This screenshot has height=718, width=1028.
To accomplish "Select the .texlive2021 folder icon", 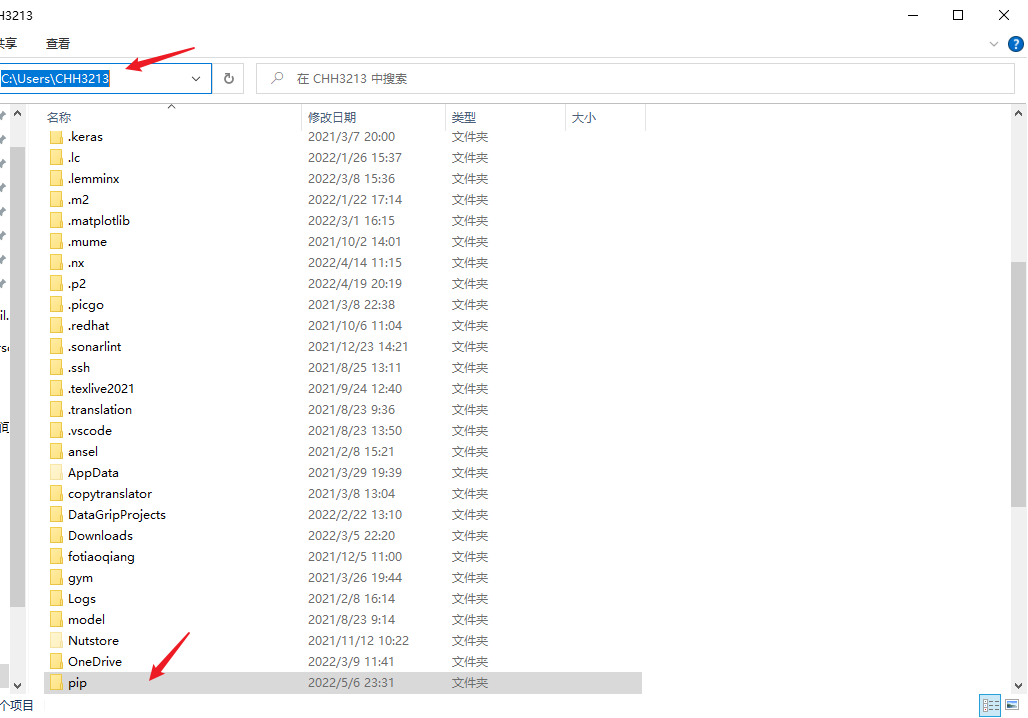I will (x=57, y=389).
